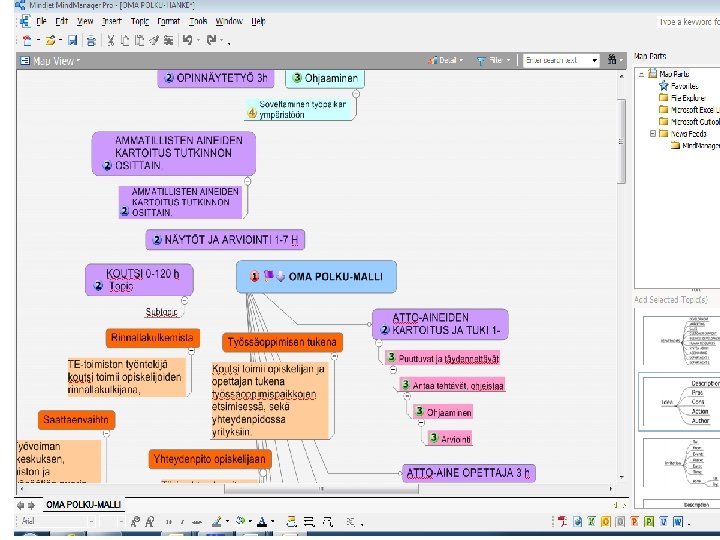Image resolution: width=720 pixels, height=540 pixels.
Task: Select the NÄYTÖT JA ARVIOINTI 1-7 H topic
Action: click(x=225, y=240)
